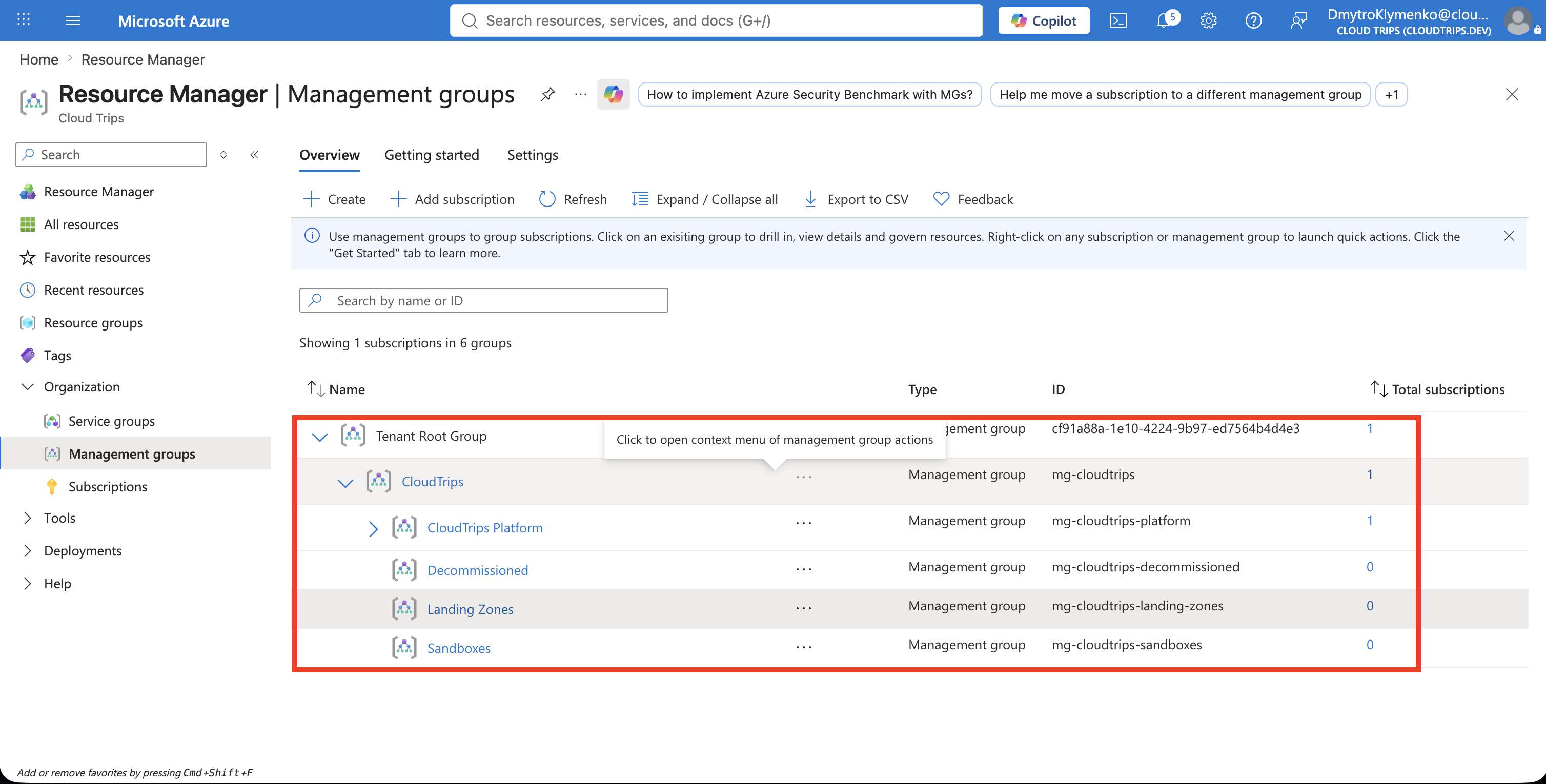
Task: Click Expand / Collapse all
Action: pos(705,198)
